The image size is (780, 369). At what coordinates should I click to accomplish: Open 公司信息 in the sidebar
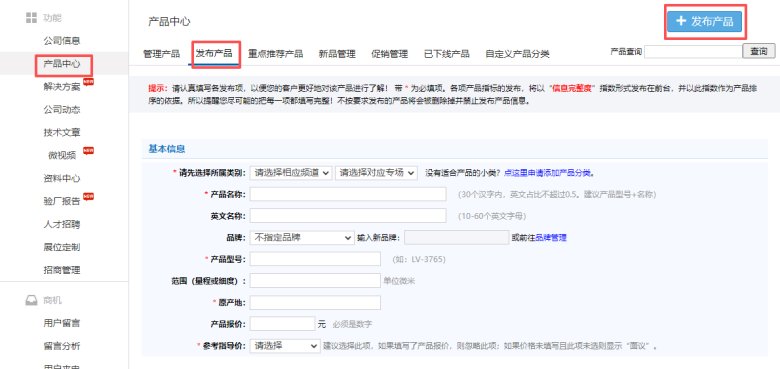[62, 41]
